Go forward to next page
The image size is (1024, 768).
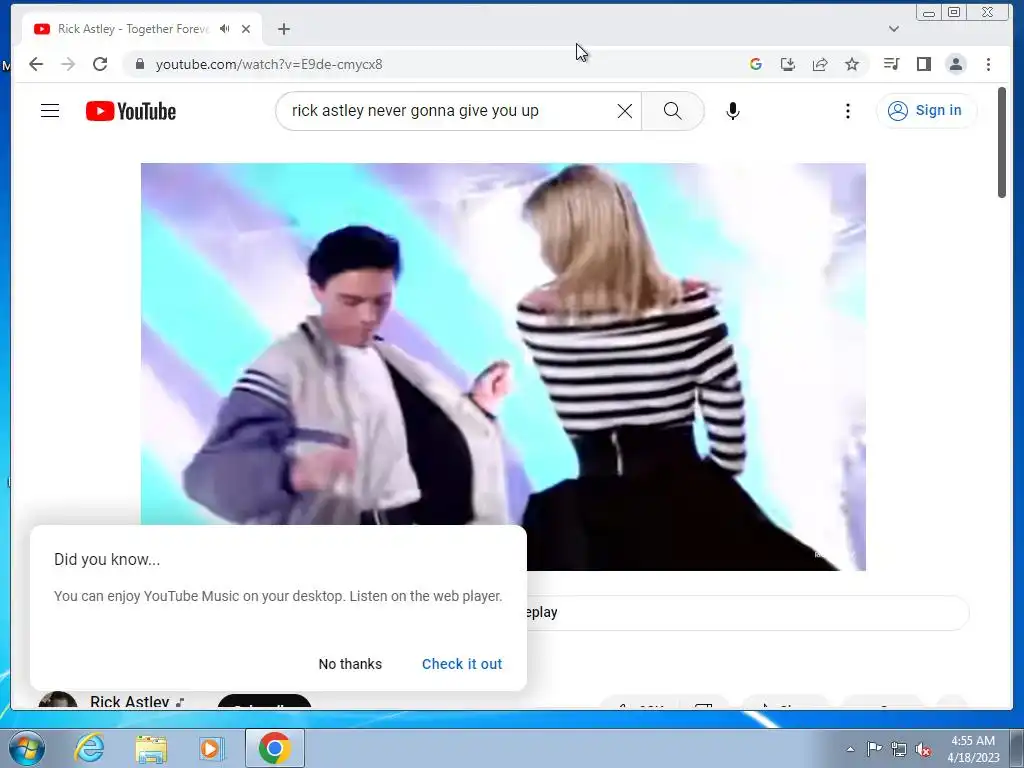click(68, 64)
